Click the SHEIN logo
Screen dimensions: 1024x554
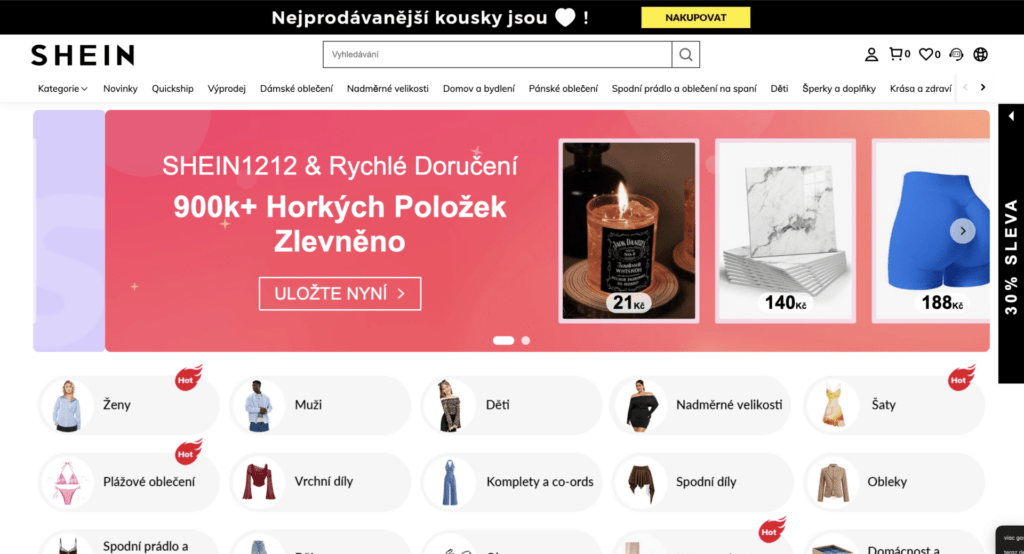83,55
